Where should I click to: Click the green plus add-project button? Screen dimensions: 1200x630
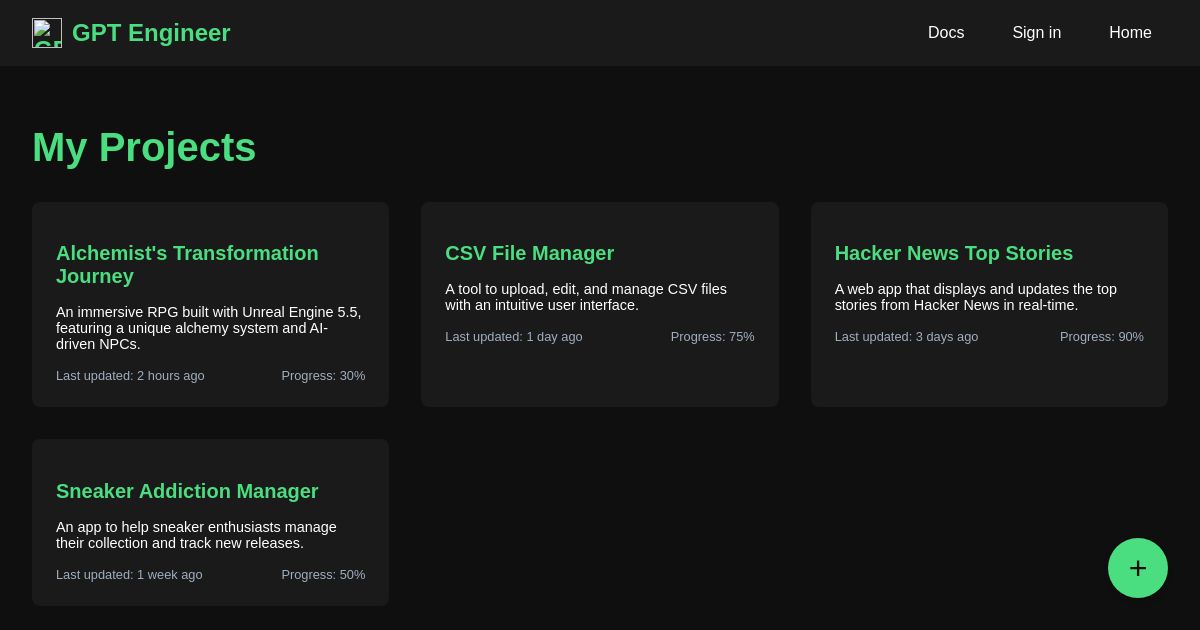pyautogui.click(x=1137, y=568)
